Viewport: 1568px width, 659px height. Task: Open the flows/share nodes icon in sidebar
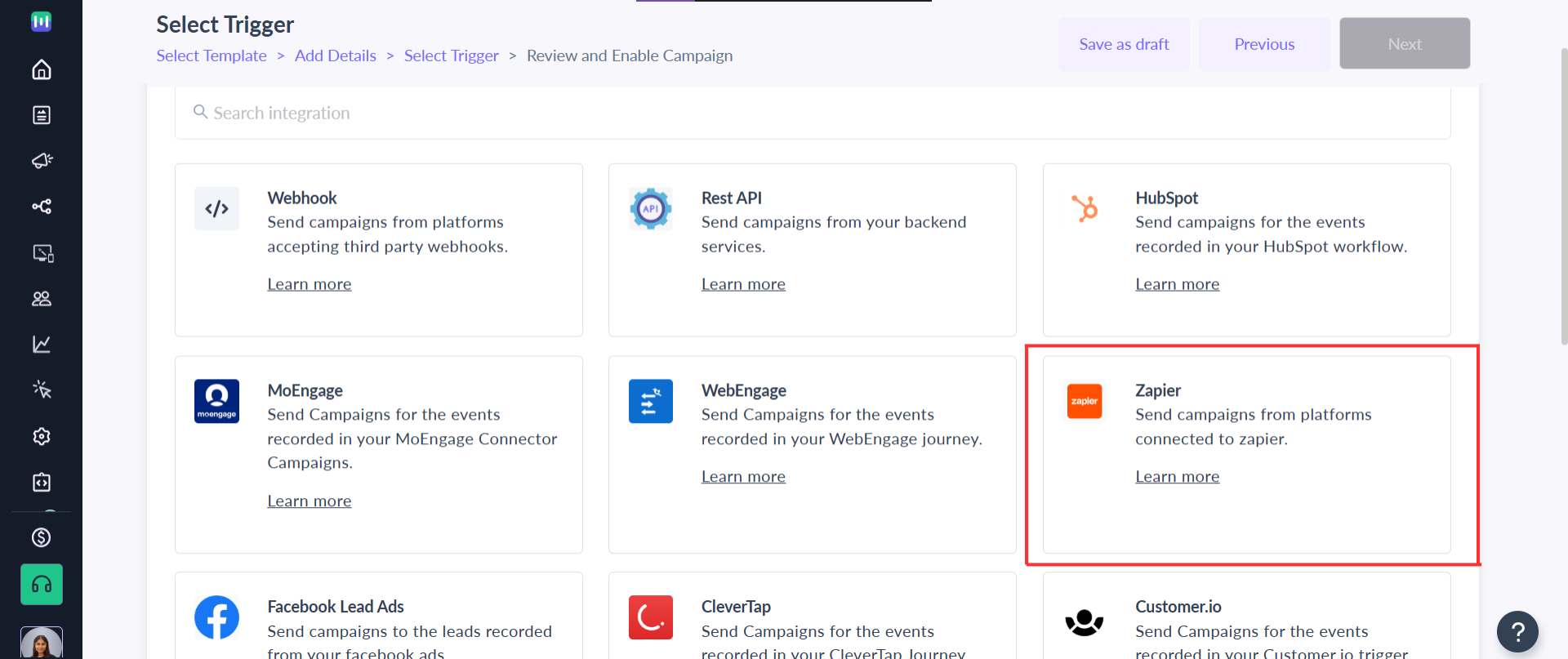42,207
